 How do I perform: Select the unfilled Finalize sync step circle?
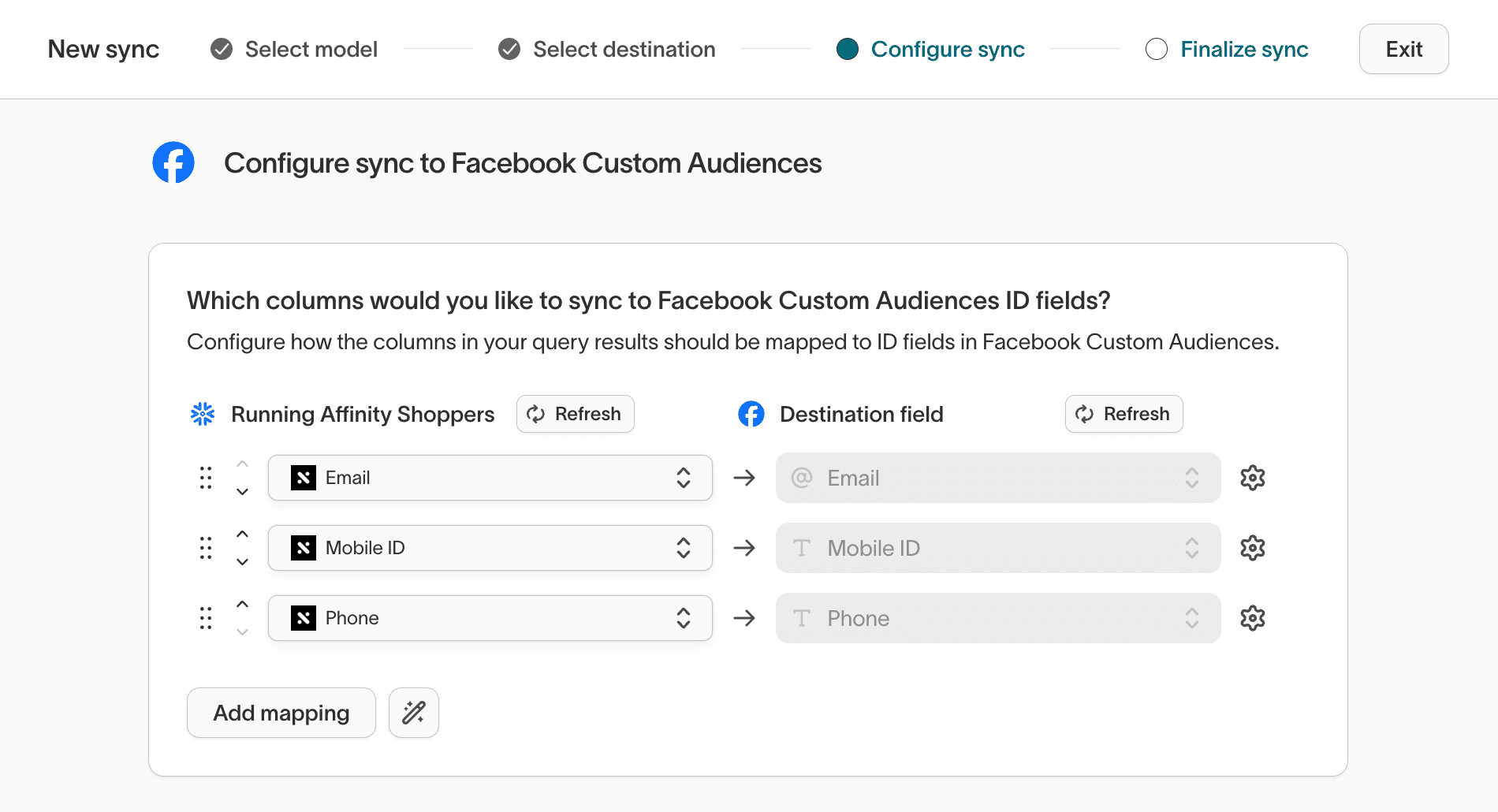1156,48
